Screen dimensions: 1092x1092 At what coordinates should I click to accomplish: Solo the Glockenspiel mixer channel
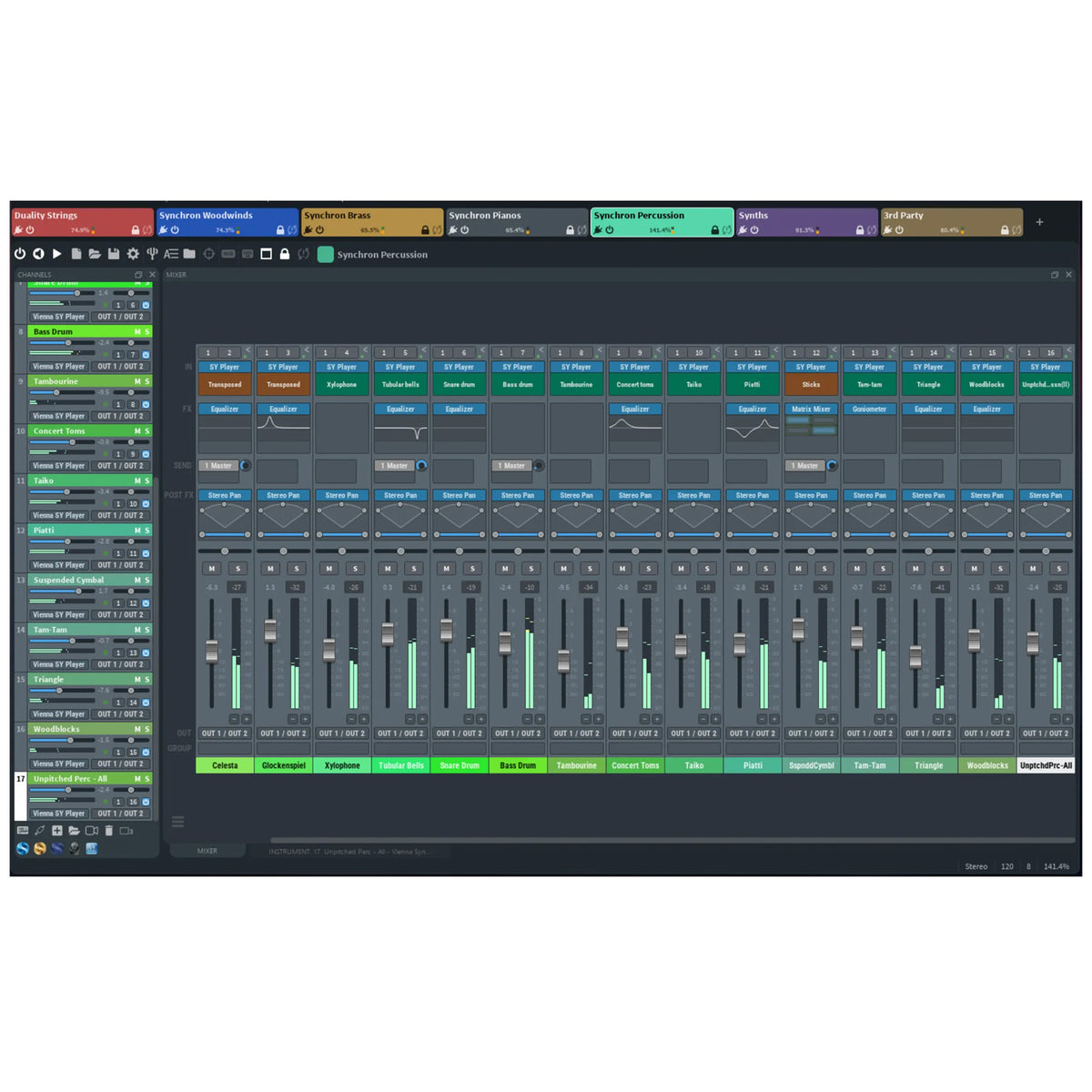(297, 569)
